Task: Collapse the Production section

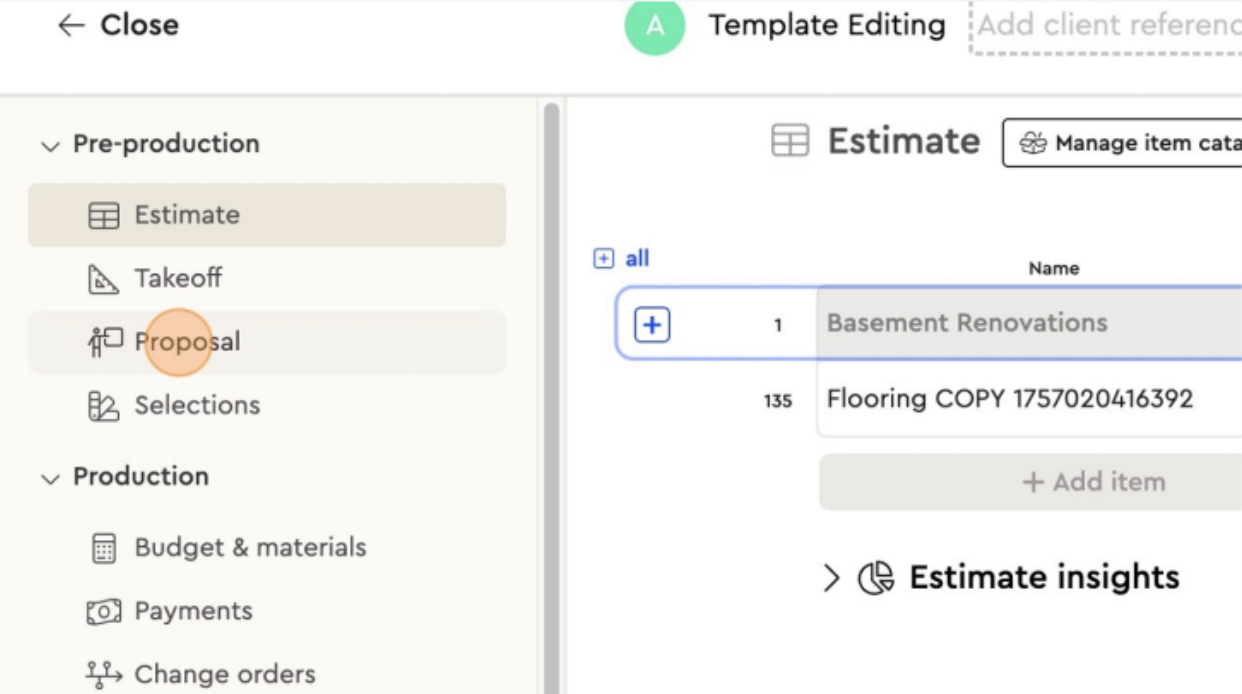Action: tap(50, 479)
